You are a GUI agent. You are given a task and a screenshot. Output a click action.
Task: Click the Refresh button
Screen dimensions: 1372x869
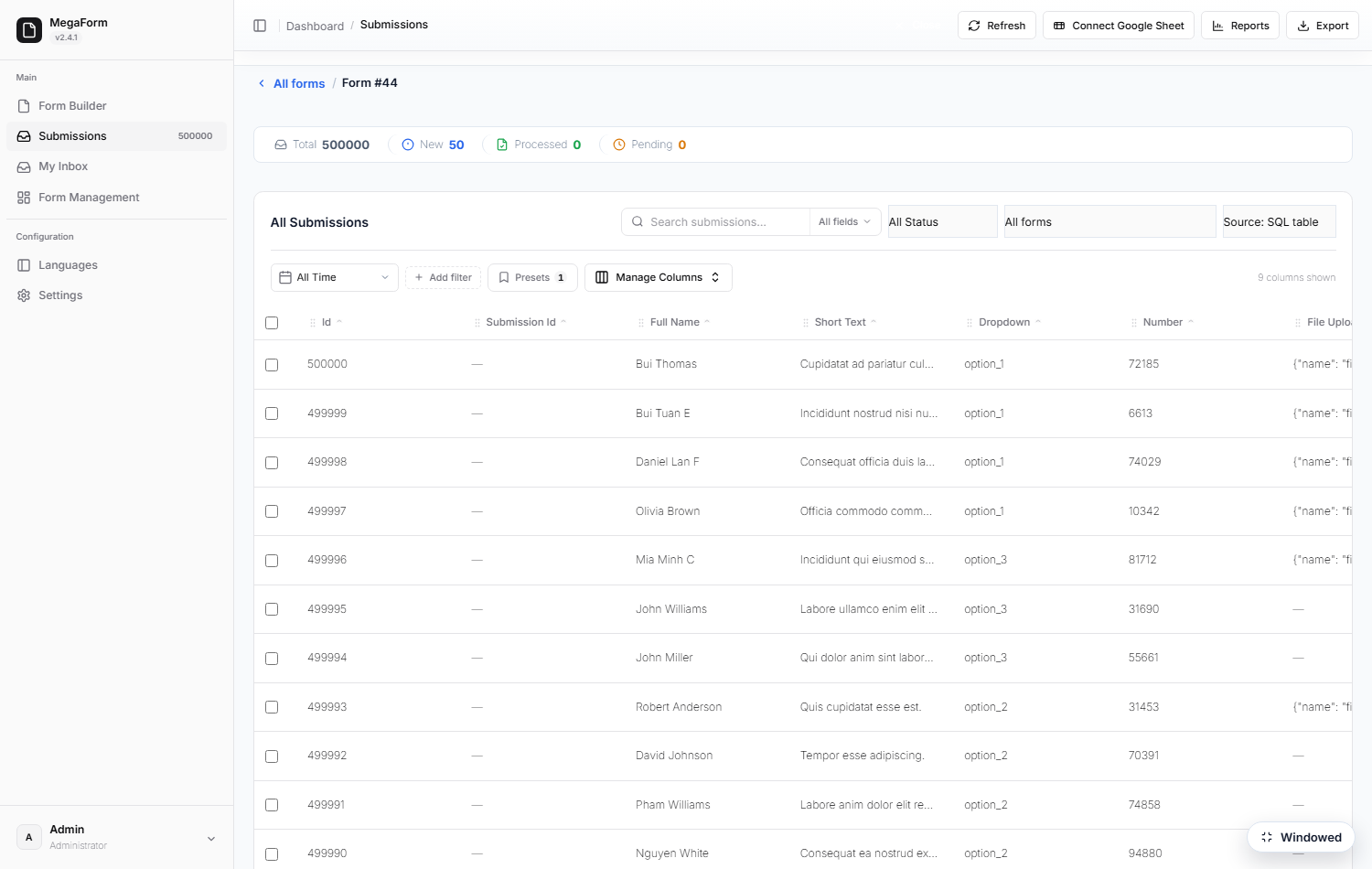pyautogui.click(x=997, y=26)
